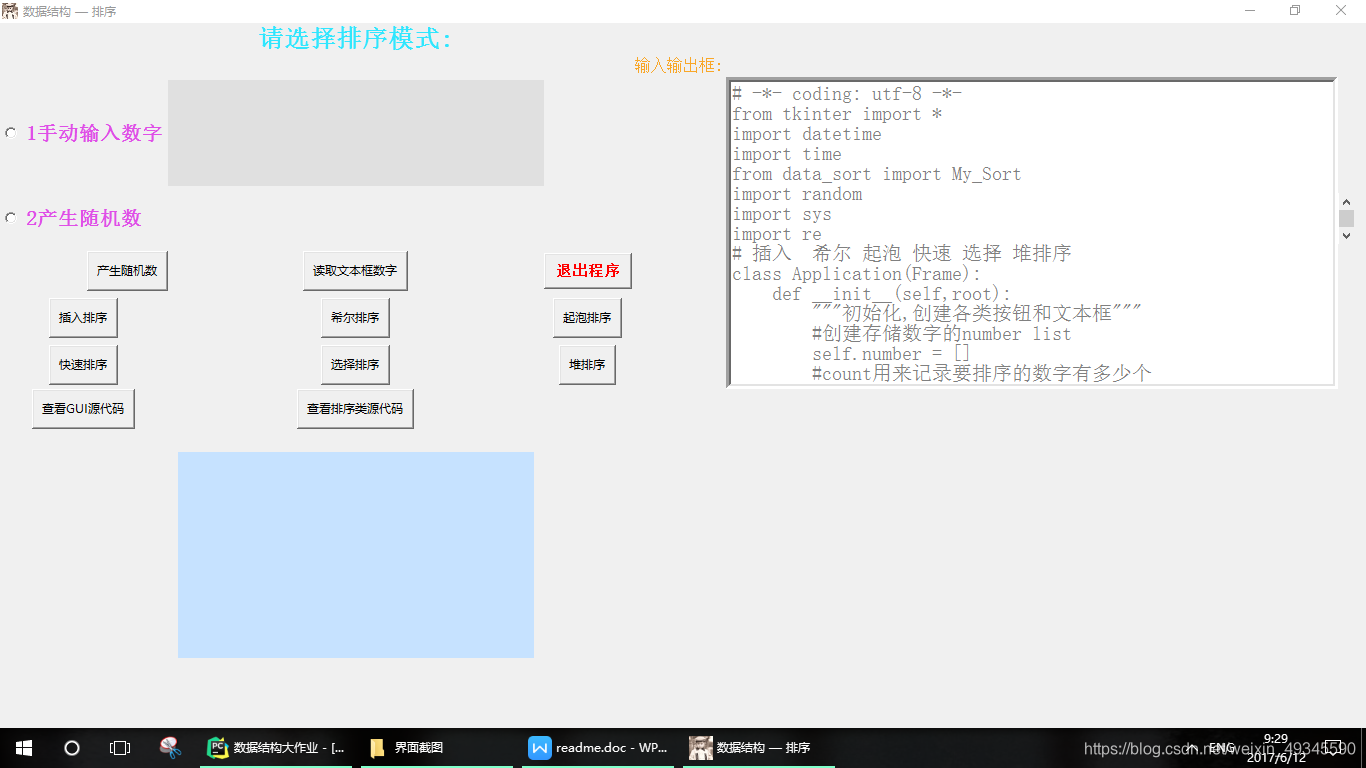Click the app icon in the title bar
Screen dimensions: 1366x768
9,11
